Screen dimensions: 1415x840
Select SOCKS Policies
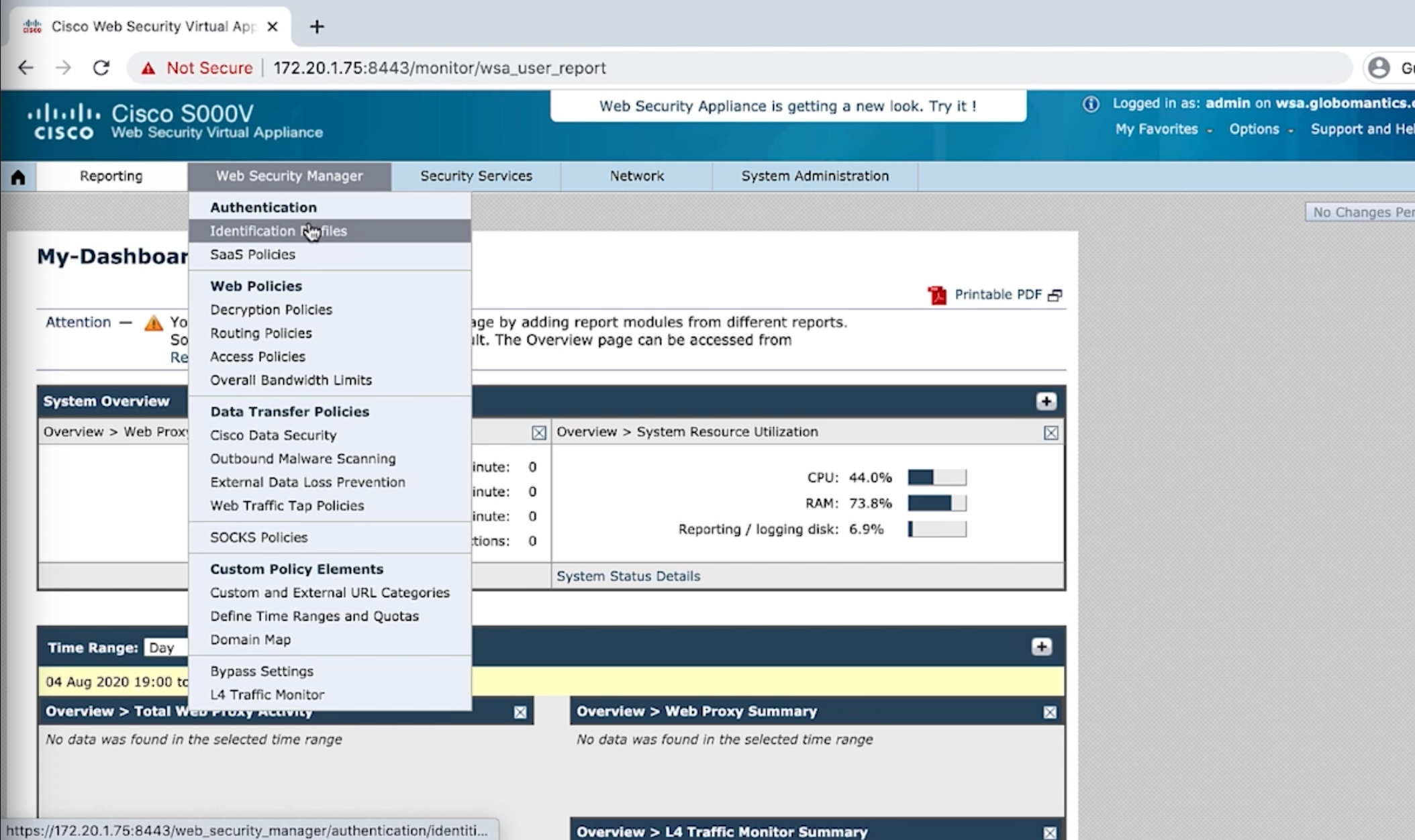tap(330, 537)
